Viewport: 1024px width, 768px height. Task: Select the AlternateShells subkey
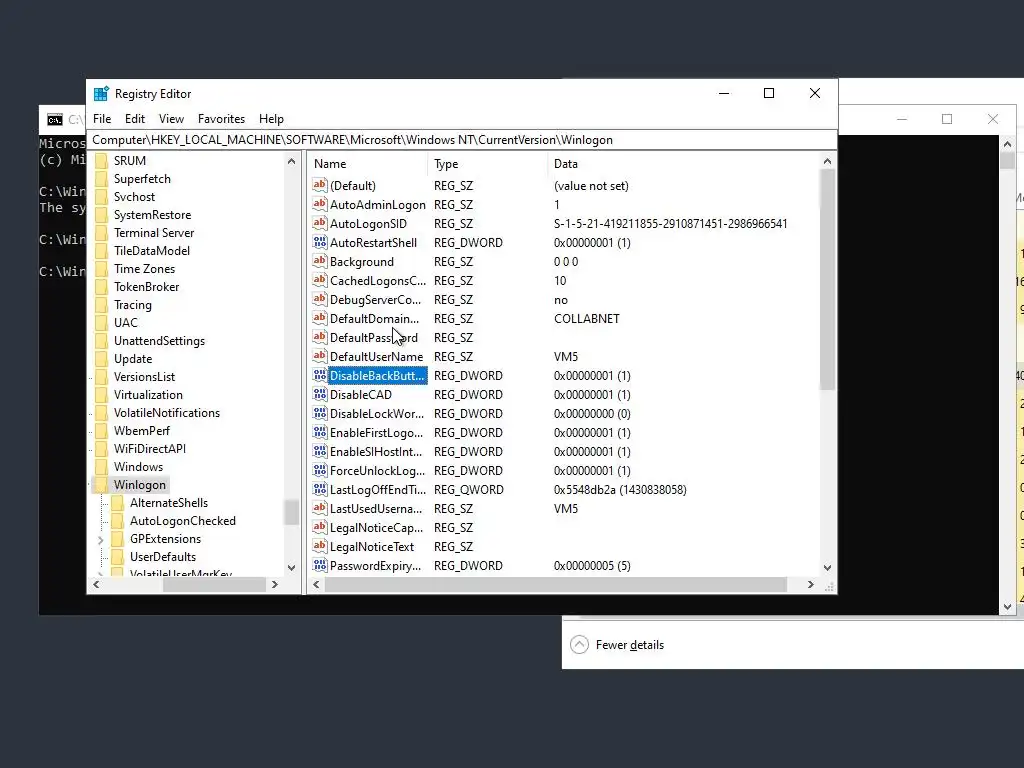[168, 503]
